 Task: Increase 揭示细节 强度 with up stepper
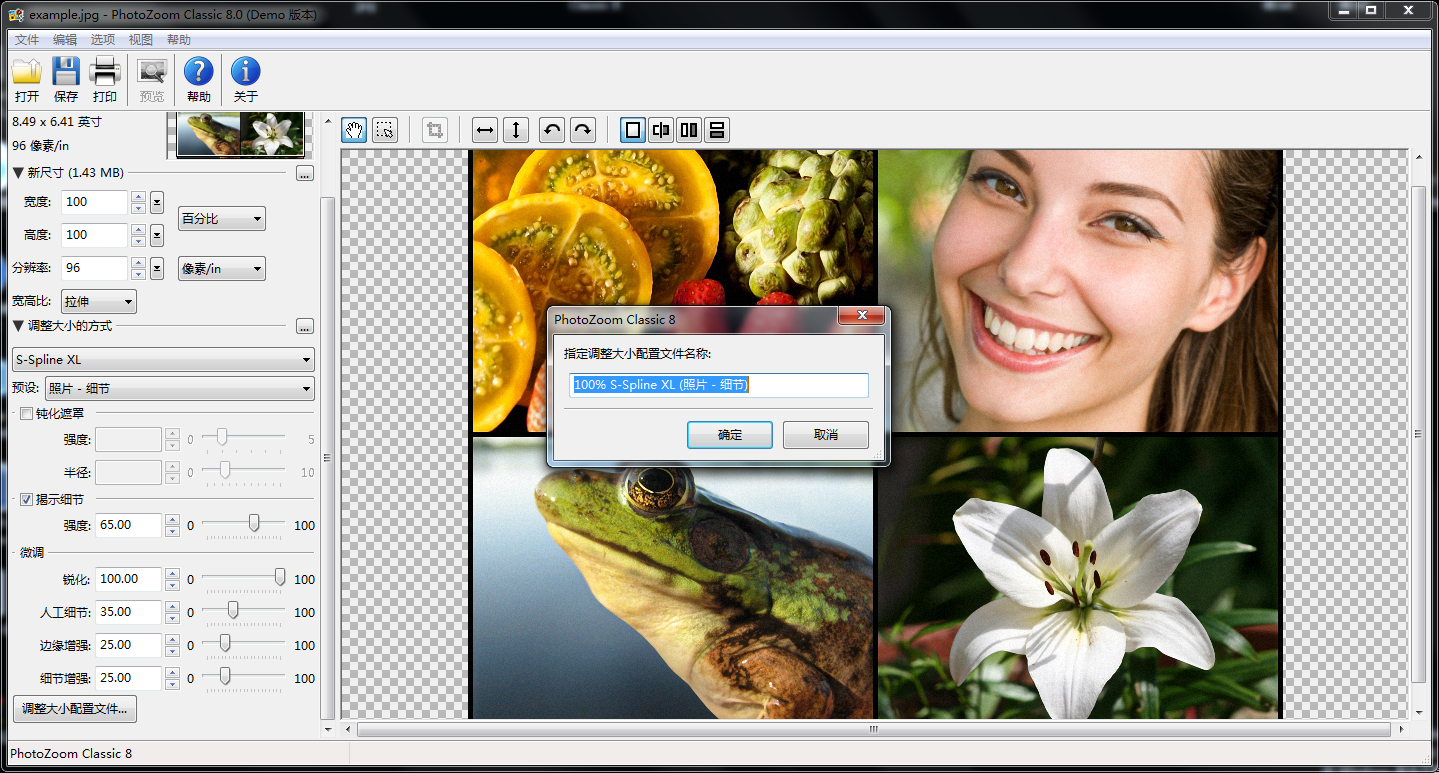[173, 520]
